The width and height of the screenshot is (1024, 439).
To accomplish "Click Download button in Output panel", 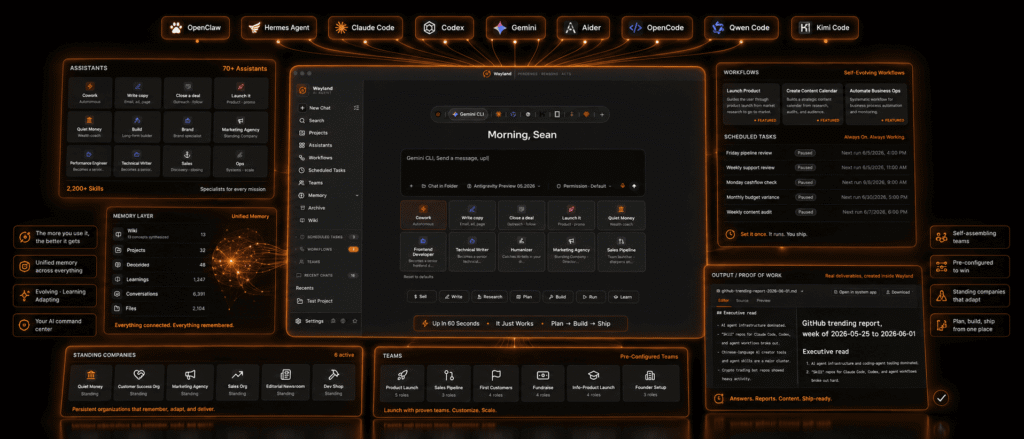I will [x=897, y=292].
